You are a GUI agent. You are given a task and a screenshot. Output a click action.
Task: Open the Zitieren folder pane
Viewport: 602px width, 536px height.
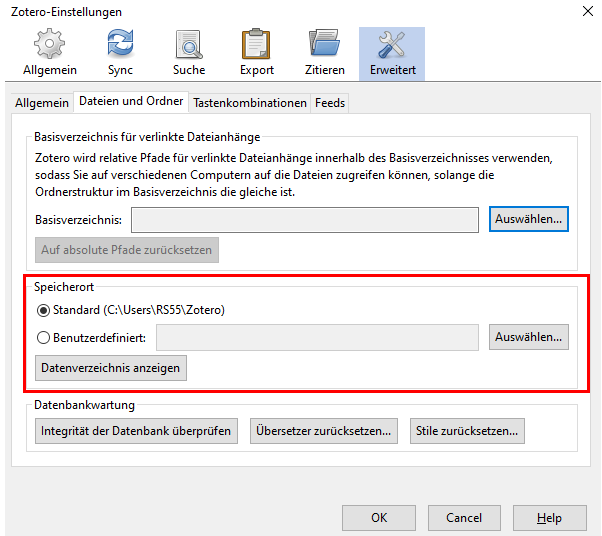pos(325,53)
